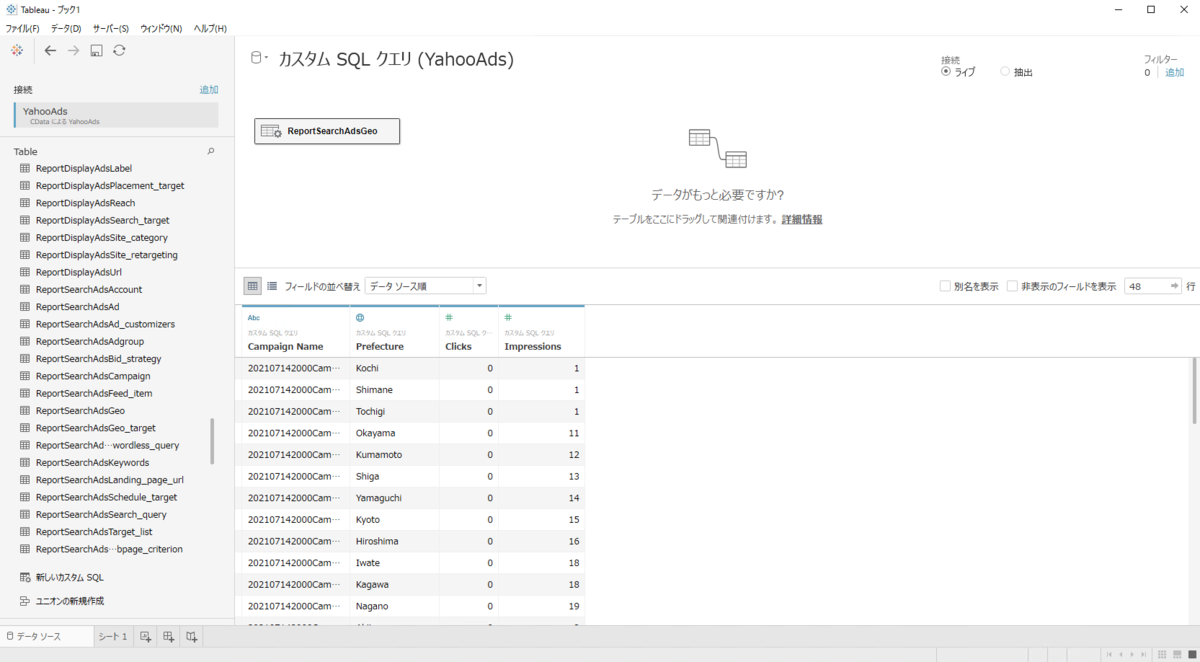Screen dimensions: 1200x662
Task: Click the table list vertical scrollbar
Action: pyautogui.click(x=212, y=441)
